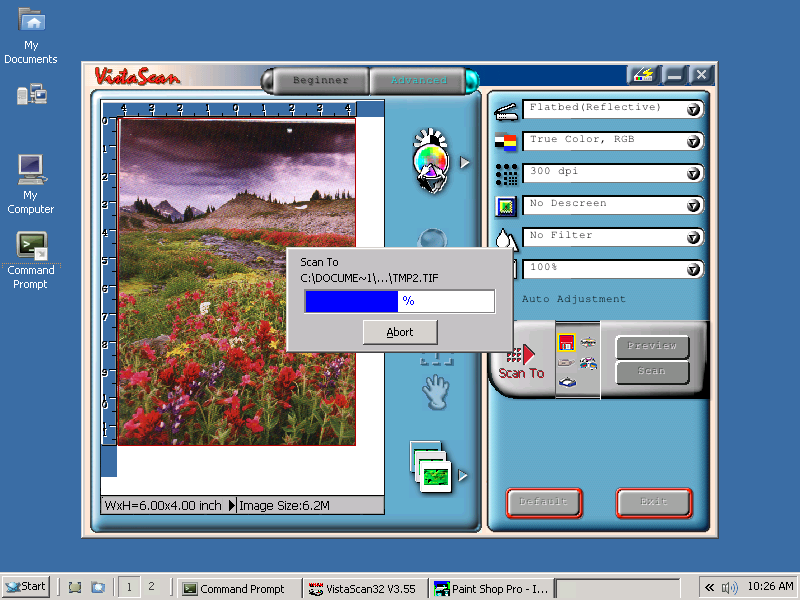Click the flatbed scanner source icon
Image resolution: width=800 pixels, height=600 pixels.
point(506,109)
